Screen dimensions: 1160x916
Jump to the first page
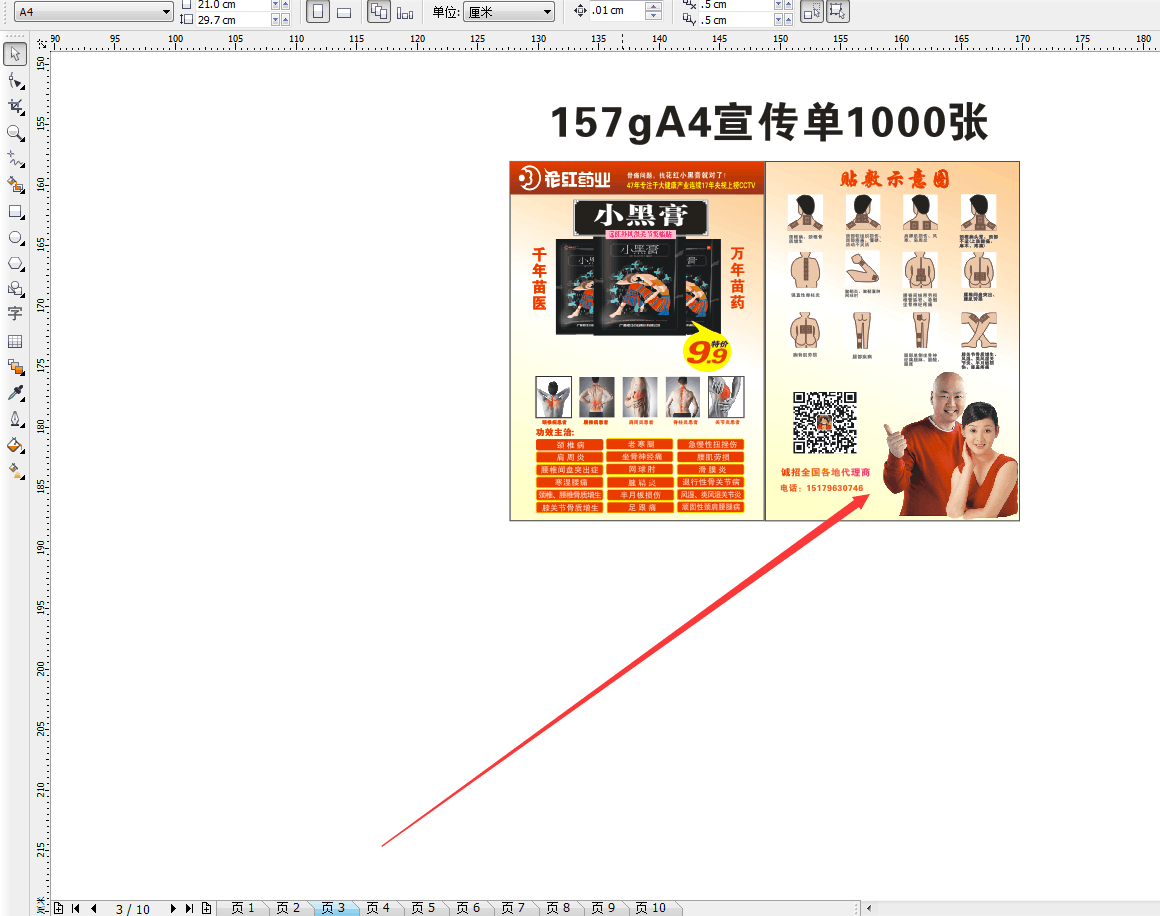click(x=75, y=908)
